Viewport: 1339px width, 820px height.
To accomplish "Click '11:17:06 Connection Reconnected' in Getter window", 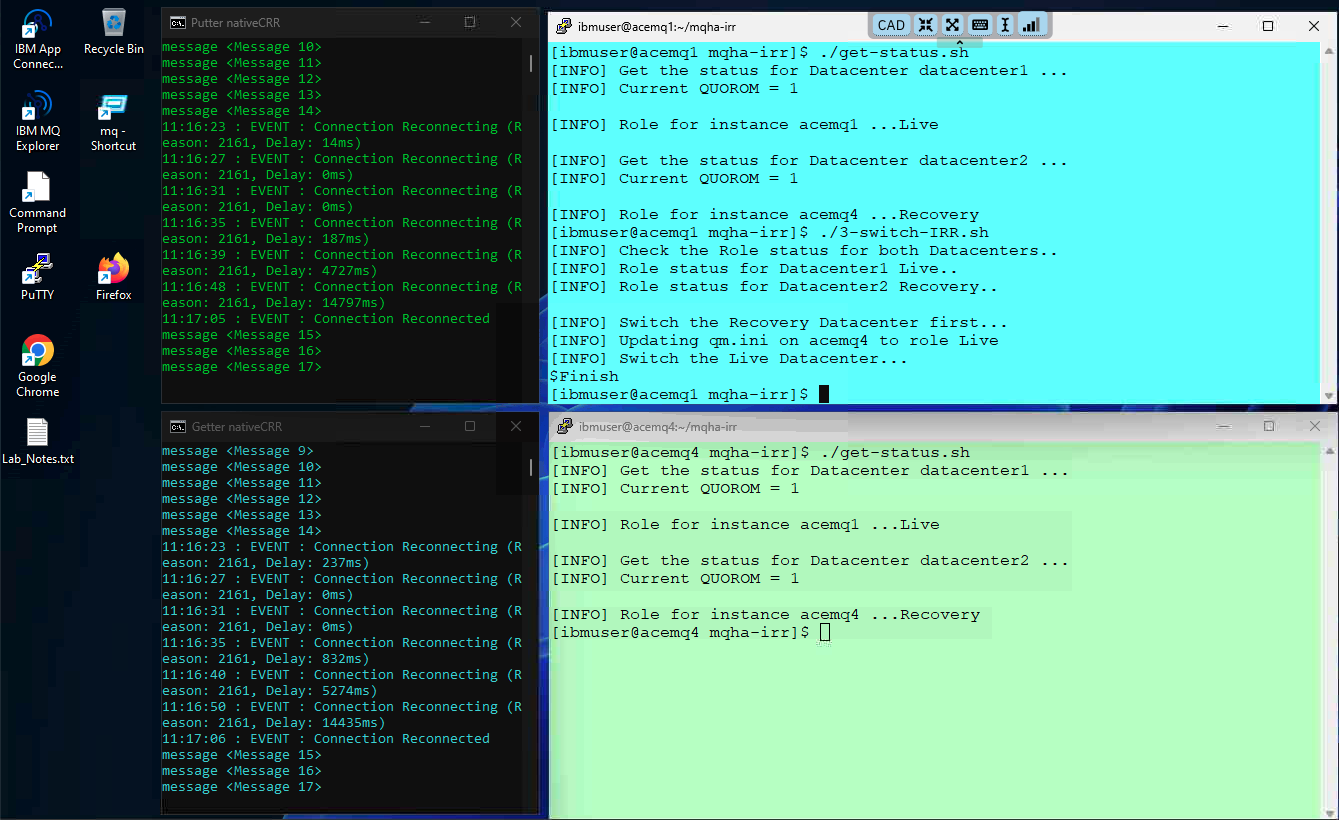I will (326, 739).
